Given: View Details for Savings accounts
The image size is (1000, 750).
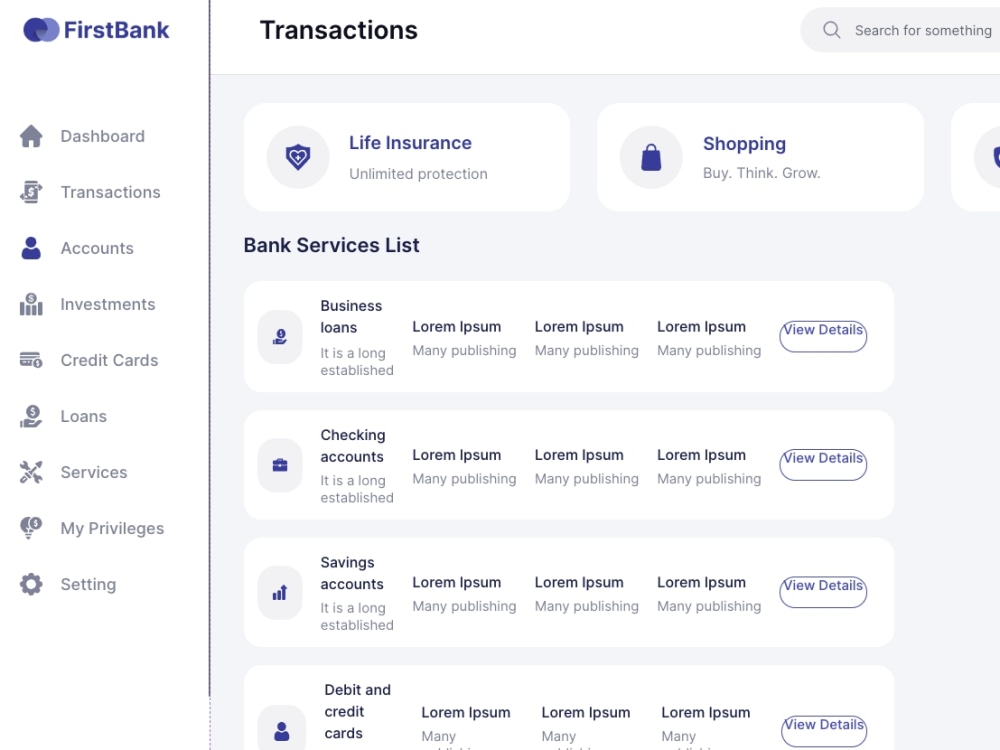Looking at the screenshot, I should pos(823,592).
